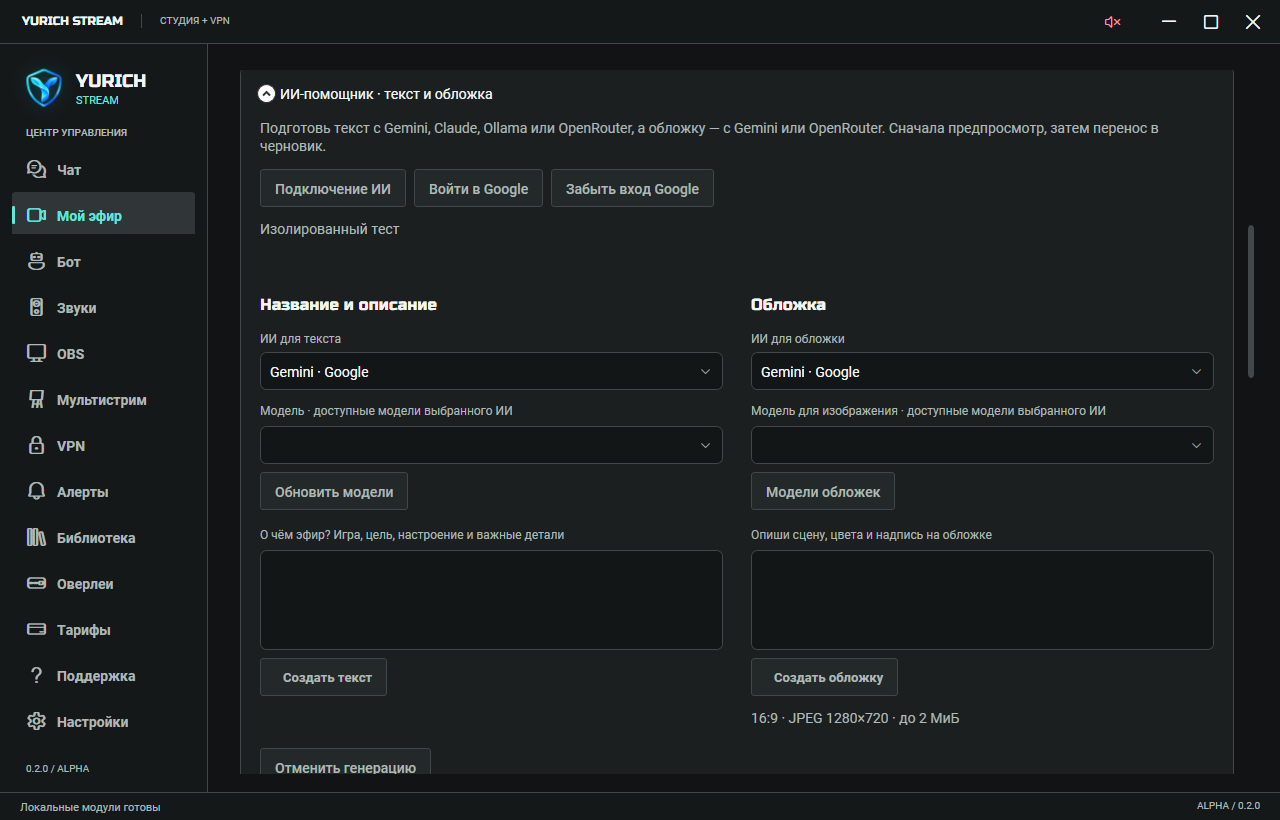The height and width of the screenshot is (820, 1280).
Task: Click the Настройки gear icon
Action: pyautogui.click(x=37, y=722)
